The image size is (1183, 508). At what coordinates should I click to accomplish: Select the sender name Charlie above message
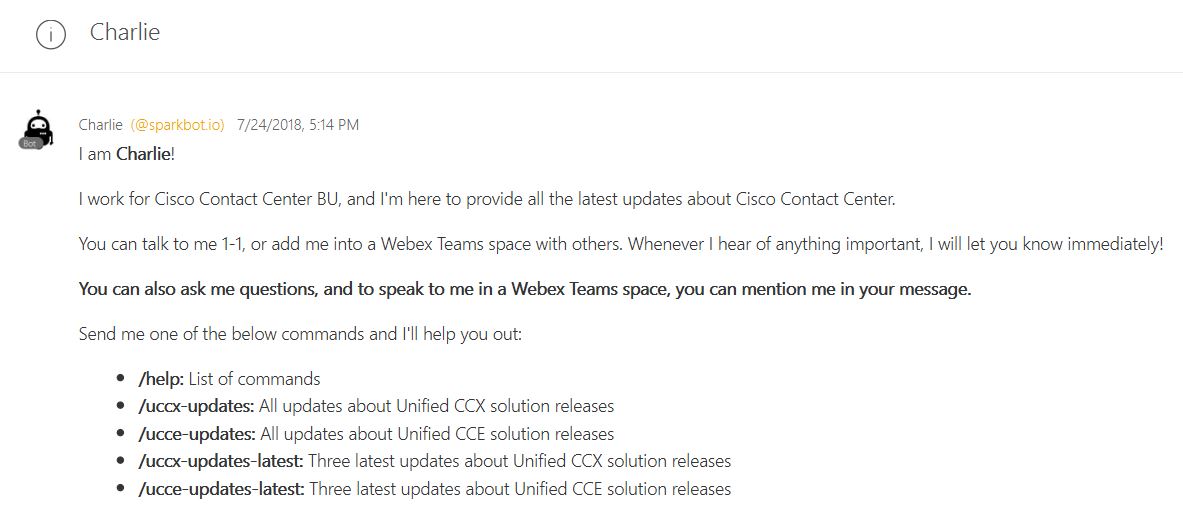point(100,125)
